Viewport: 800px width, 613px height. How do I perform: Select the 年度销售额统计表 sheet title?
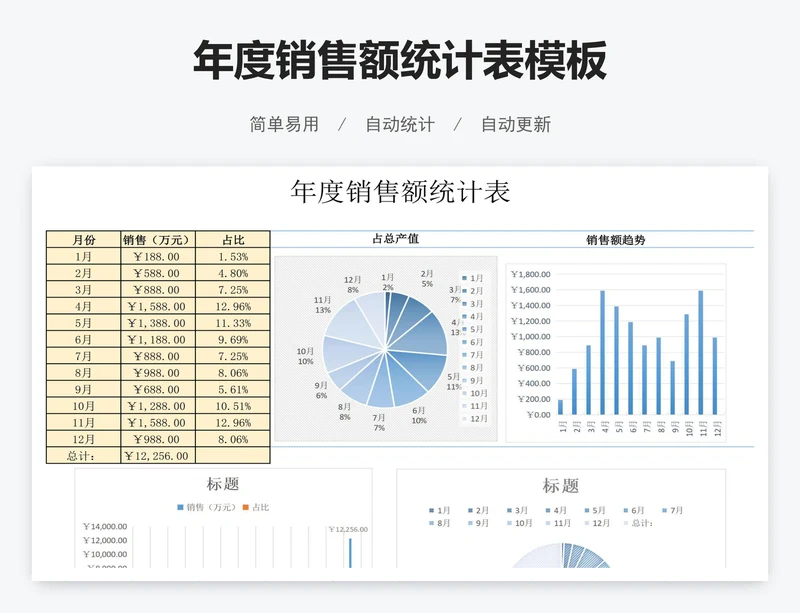(x=401, y=191)
